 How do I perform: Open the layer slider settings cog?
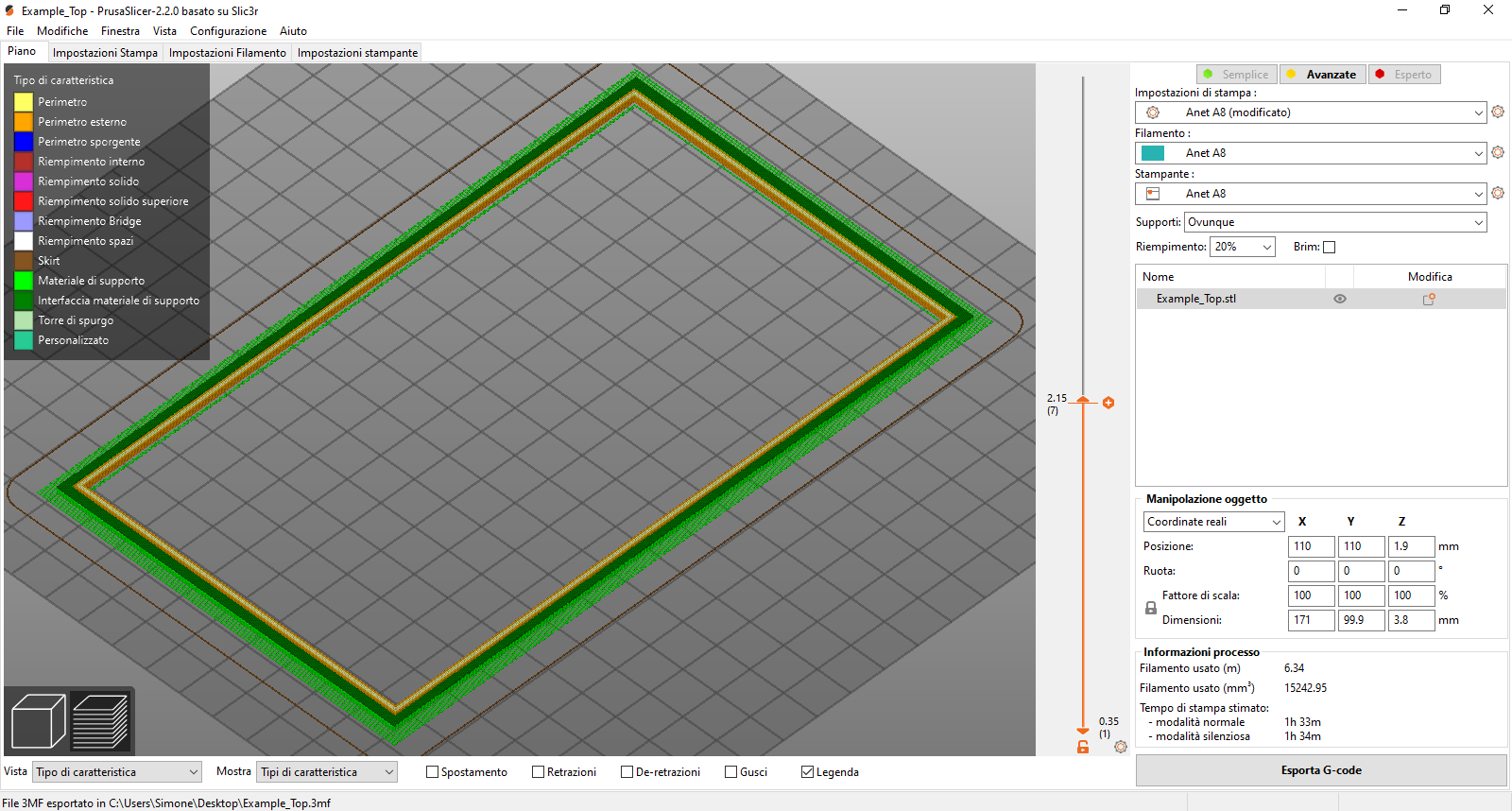[x=1121, y=747]
